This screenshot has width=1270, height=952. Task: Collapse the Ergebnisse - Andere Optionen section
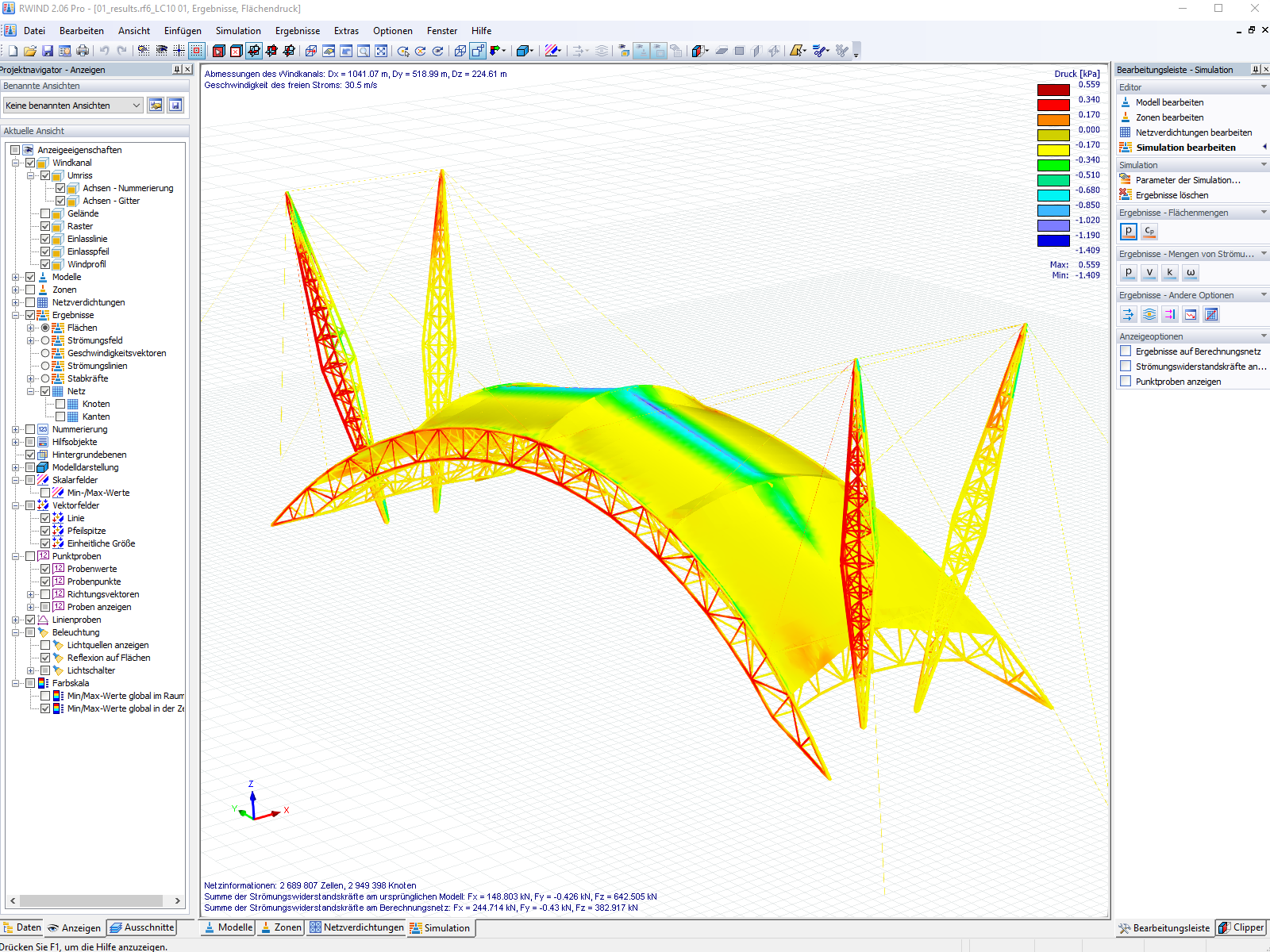pos(1262,294)
